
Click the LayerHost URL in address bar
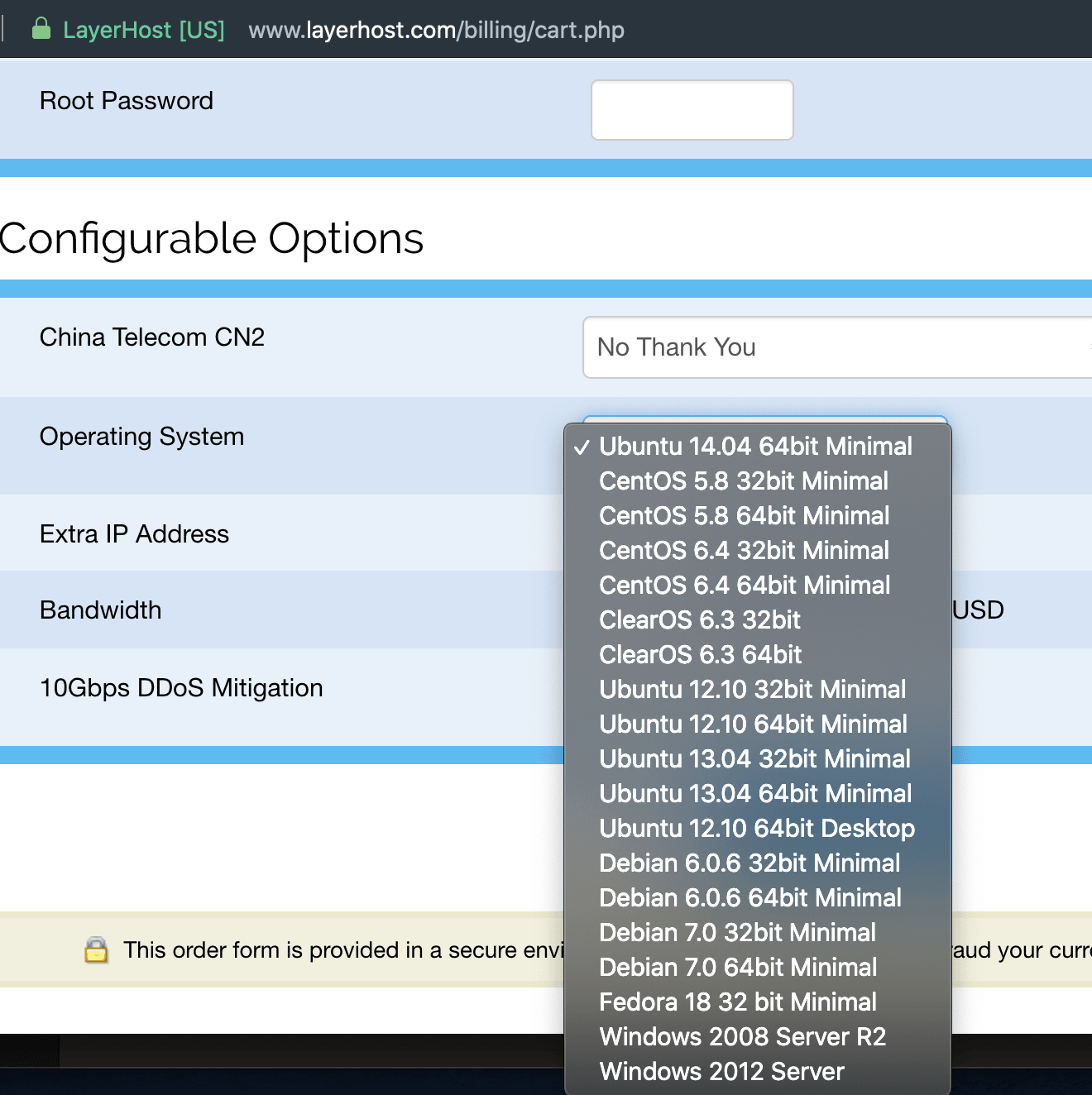436,31
